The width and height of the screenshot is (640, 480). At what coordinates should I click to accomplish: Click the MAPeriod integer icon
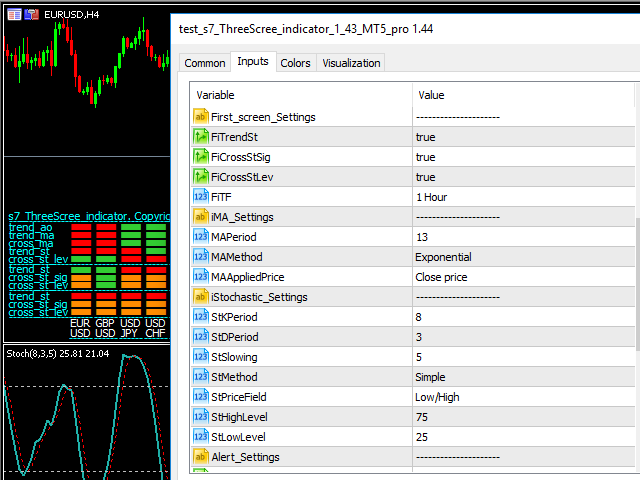click(200, 237)
